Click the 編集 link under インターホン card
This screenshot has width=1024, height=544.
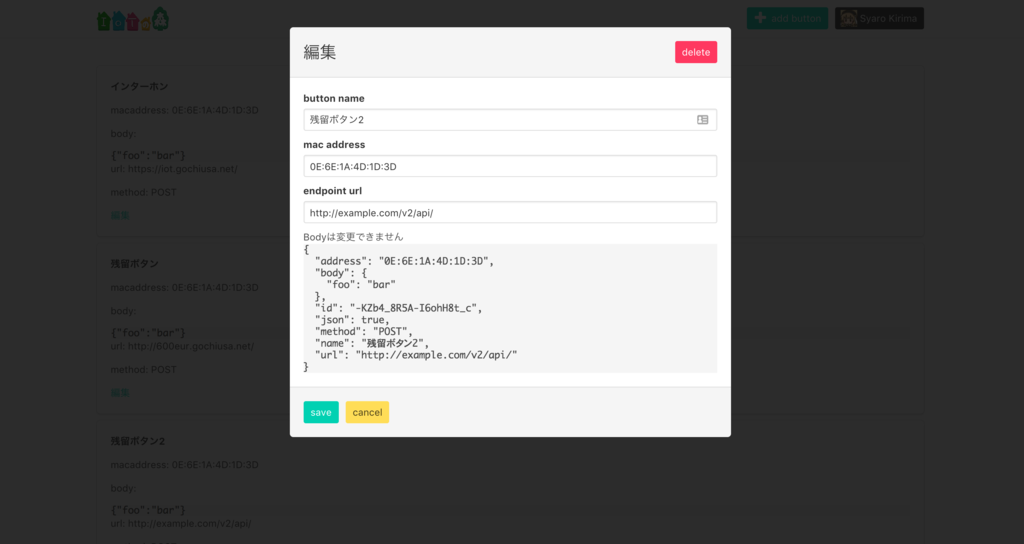120,215
